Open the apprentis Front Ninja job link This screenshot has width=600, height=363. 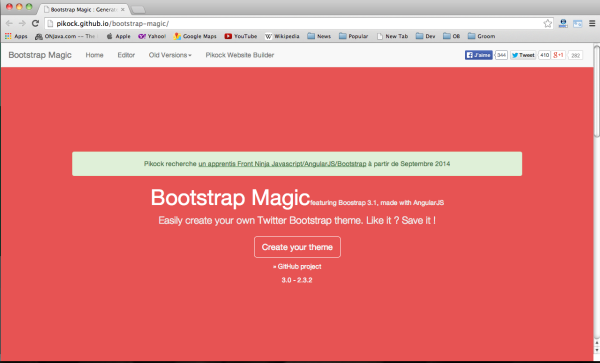click(282, 164)
